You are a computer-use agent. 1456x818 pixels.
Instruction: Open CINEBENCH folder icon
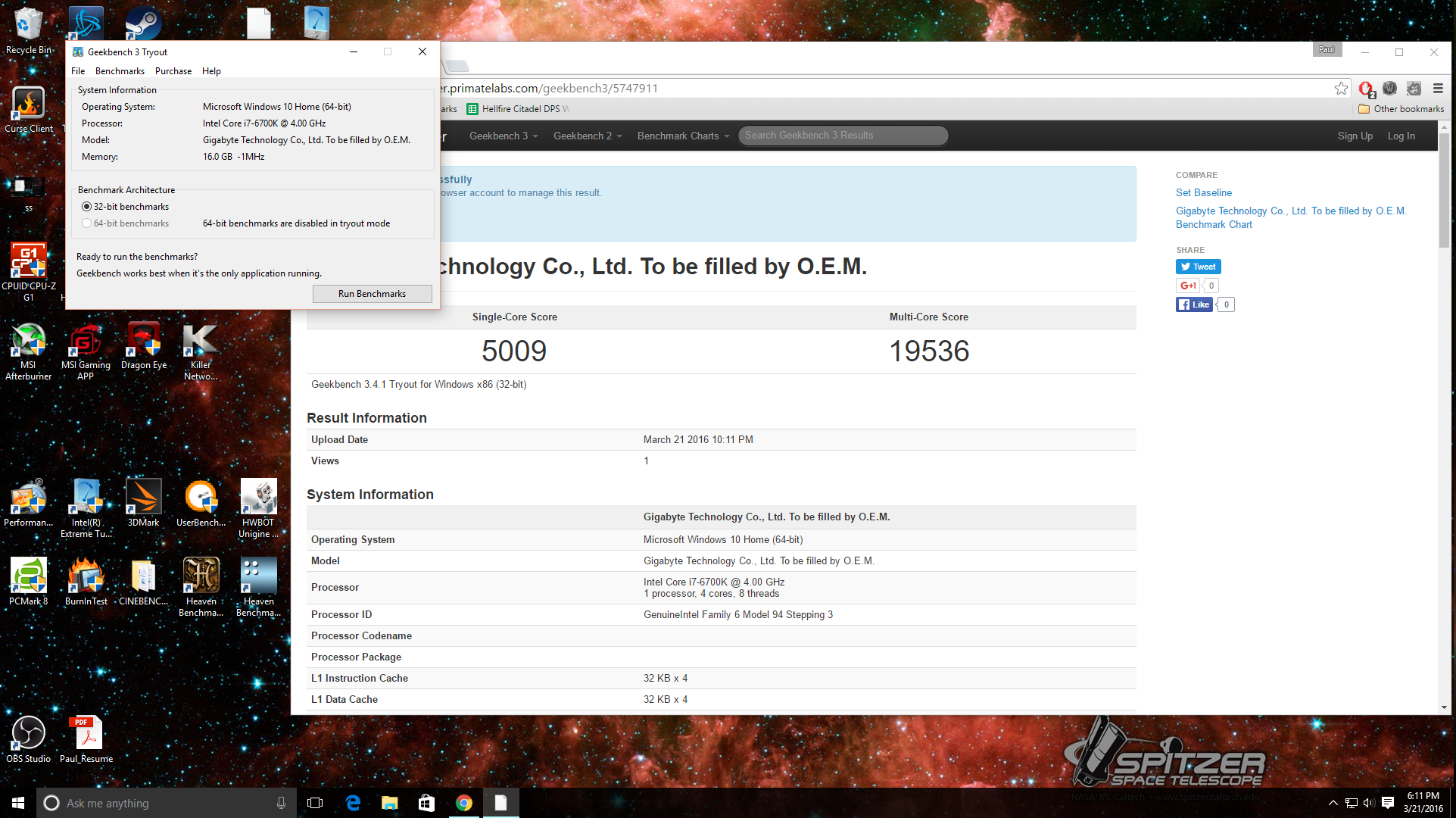(x=143, y=582)
